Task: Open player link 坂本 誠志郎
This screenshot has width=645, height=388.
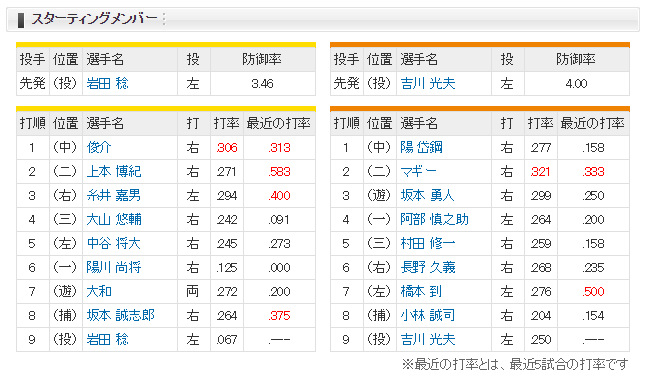Action: click(121, 315)
